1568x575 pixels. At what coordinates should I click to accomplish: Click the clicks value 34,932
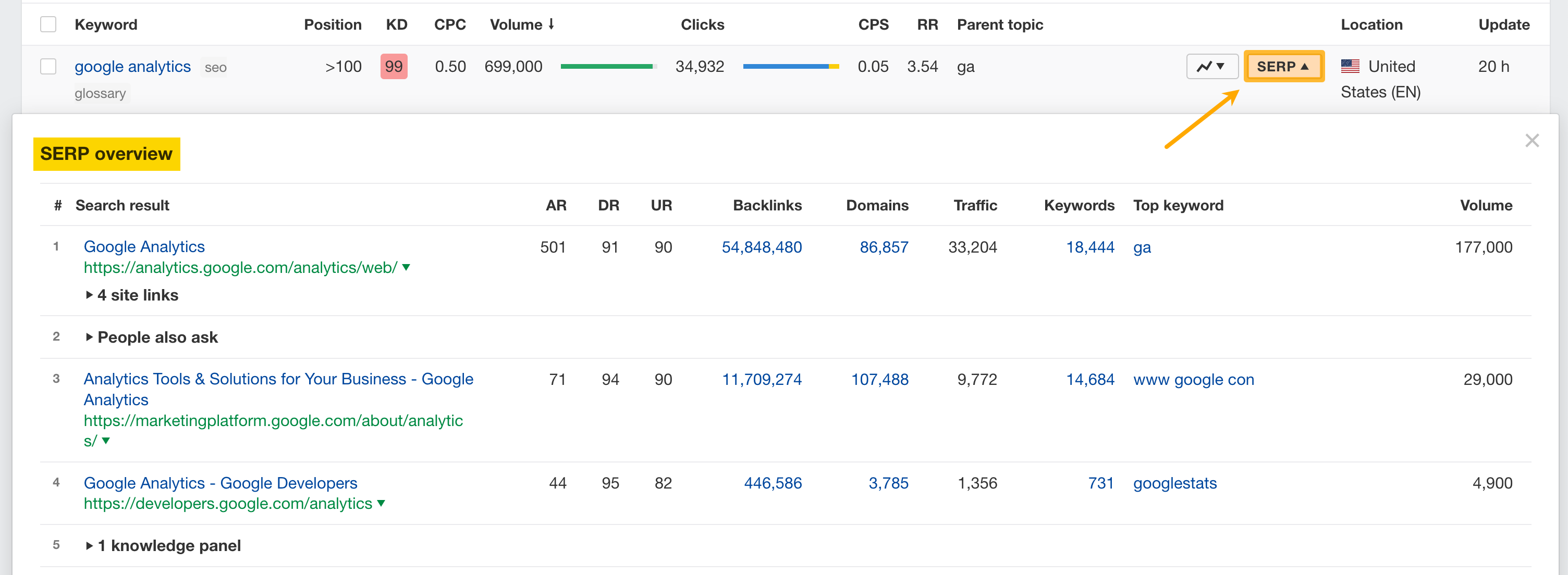pos(700,66)
